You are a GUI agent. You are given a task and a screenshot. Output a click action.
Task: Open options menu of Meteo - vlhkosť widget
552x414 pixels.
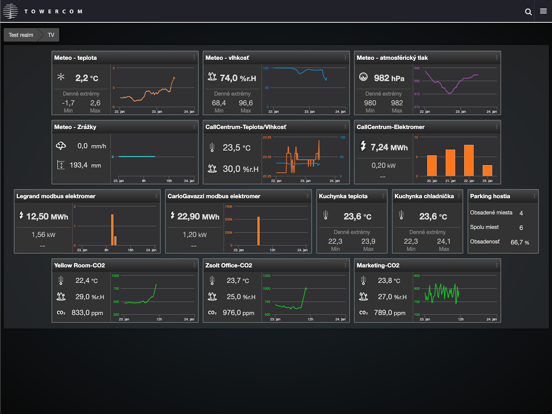345,57
